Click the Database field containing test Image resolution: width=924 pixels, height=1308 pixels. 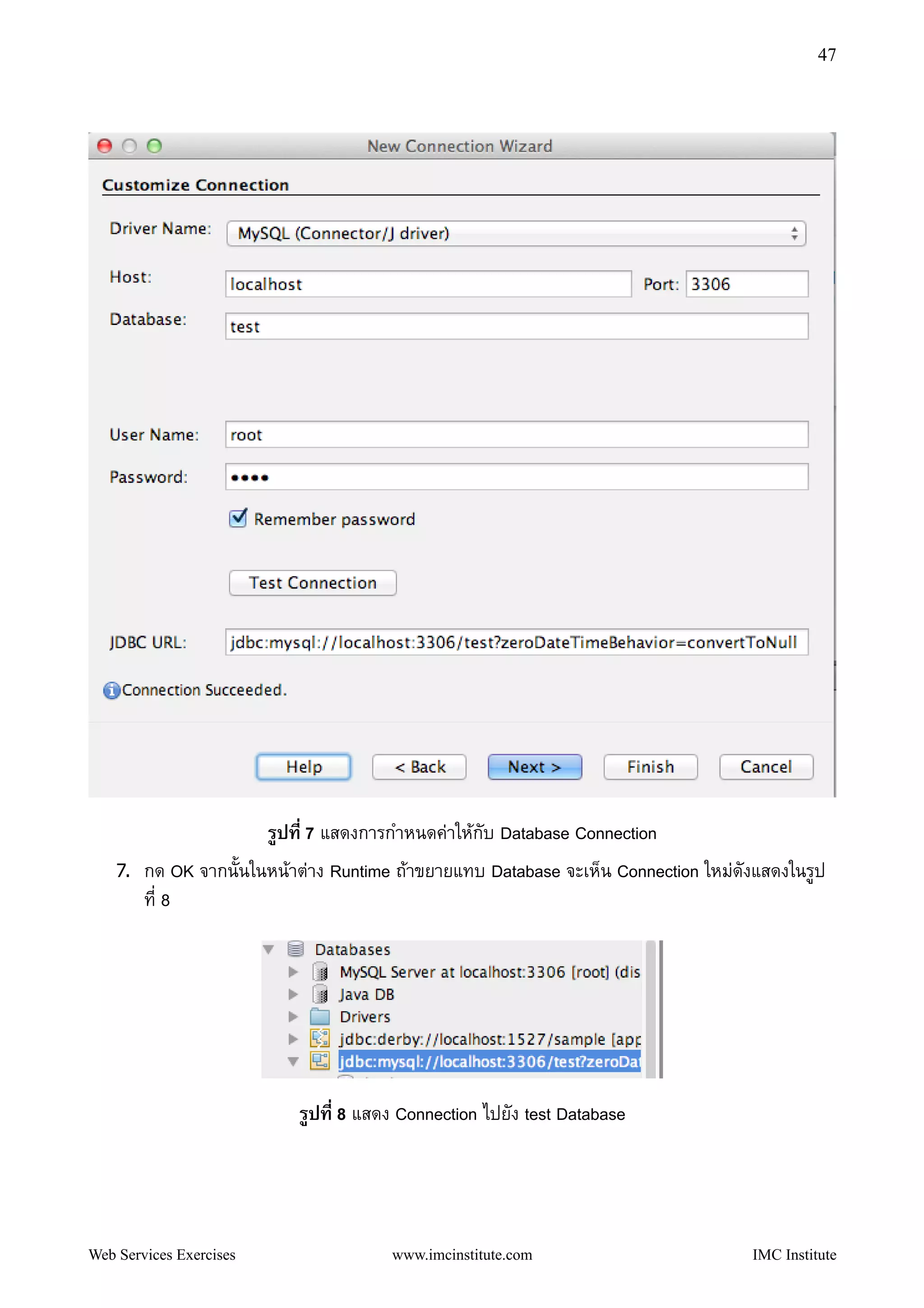click(517, 326)
